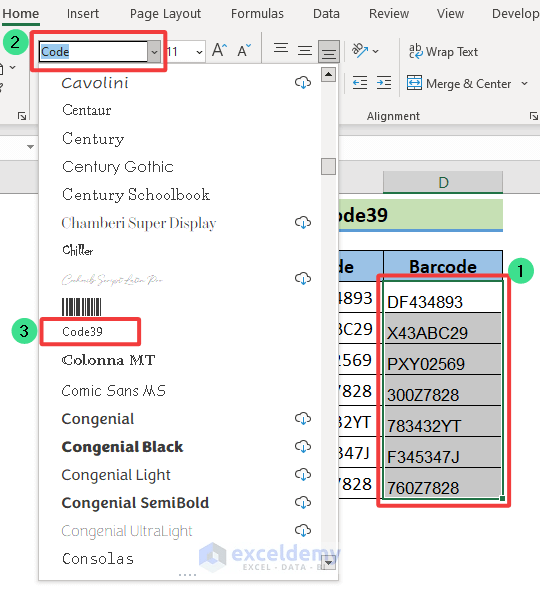Screen dimensions: 540x589
Task: Choose Colonna MT font
Action: pos(108,360)
